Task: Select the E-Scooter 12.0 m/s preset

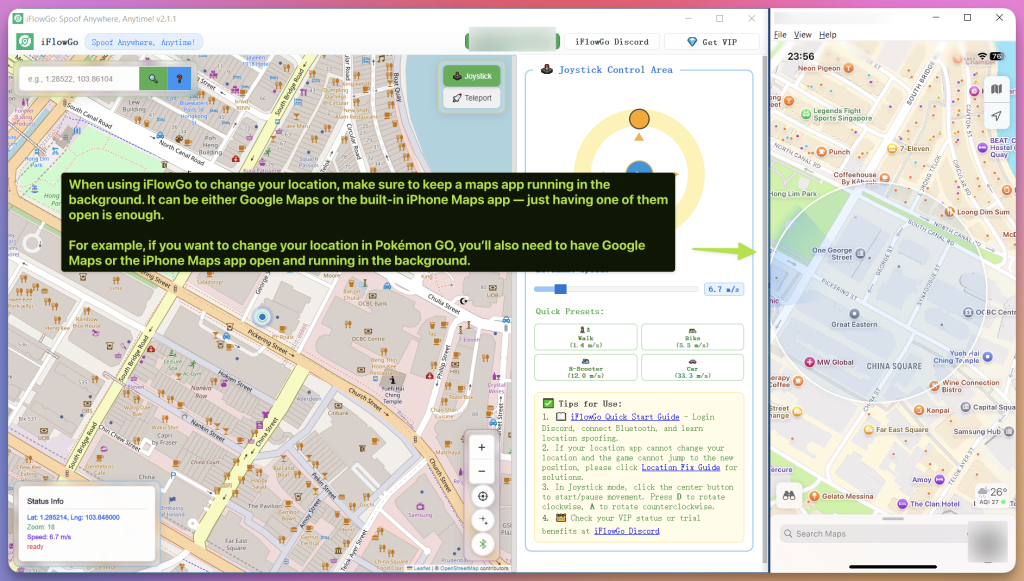Action: (x=586, y=368)
